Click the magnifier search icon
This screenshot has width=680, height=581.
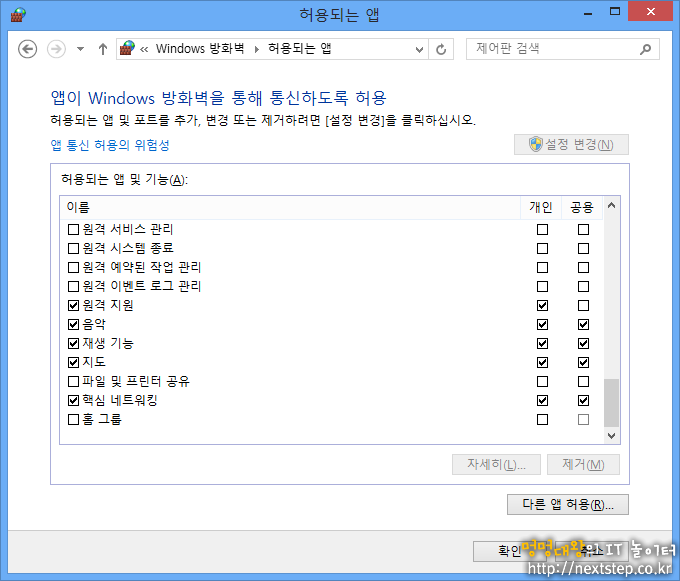[x=645, y=49]
